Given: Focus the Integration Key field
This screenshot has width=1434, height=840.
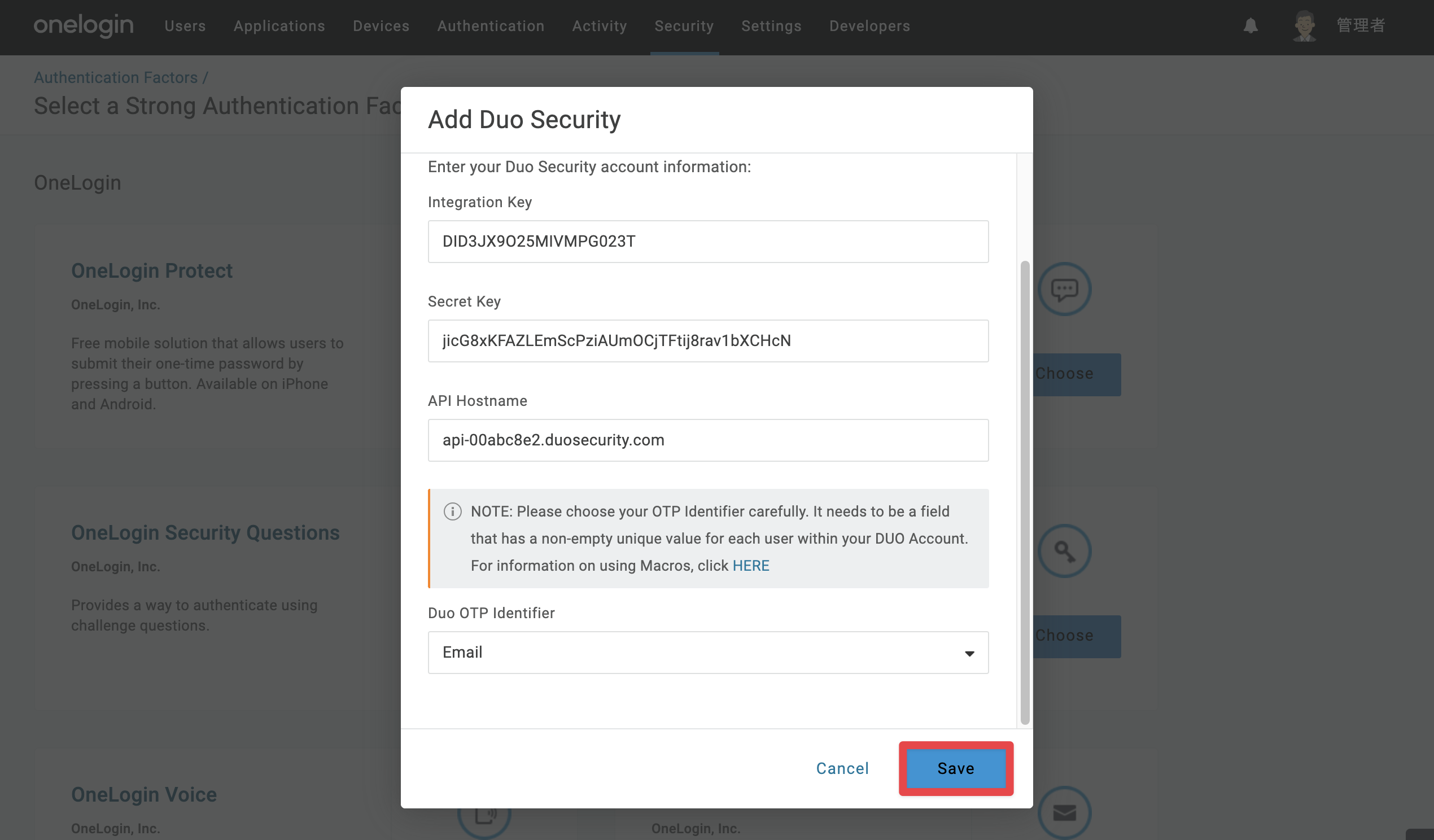Looking at the screenshot, I should click(708, 241).
